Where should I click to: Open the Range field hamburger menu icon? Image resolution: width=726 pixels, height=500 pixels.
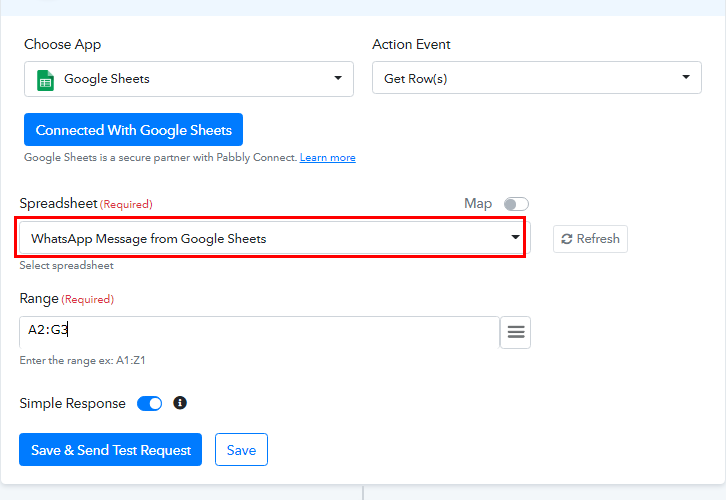[516, 332]
